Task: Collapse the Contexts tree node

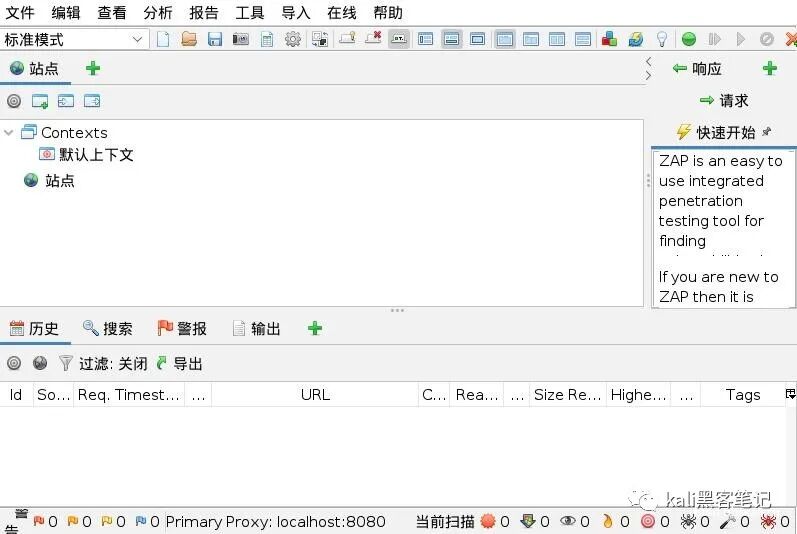Action: click(x=8, y=133)
